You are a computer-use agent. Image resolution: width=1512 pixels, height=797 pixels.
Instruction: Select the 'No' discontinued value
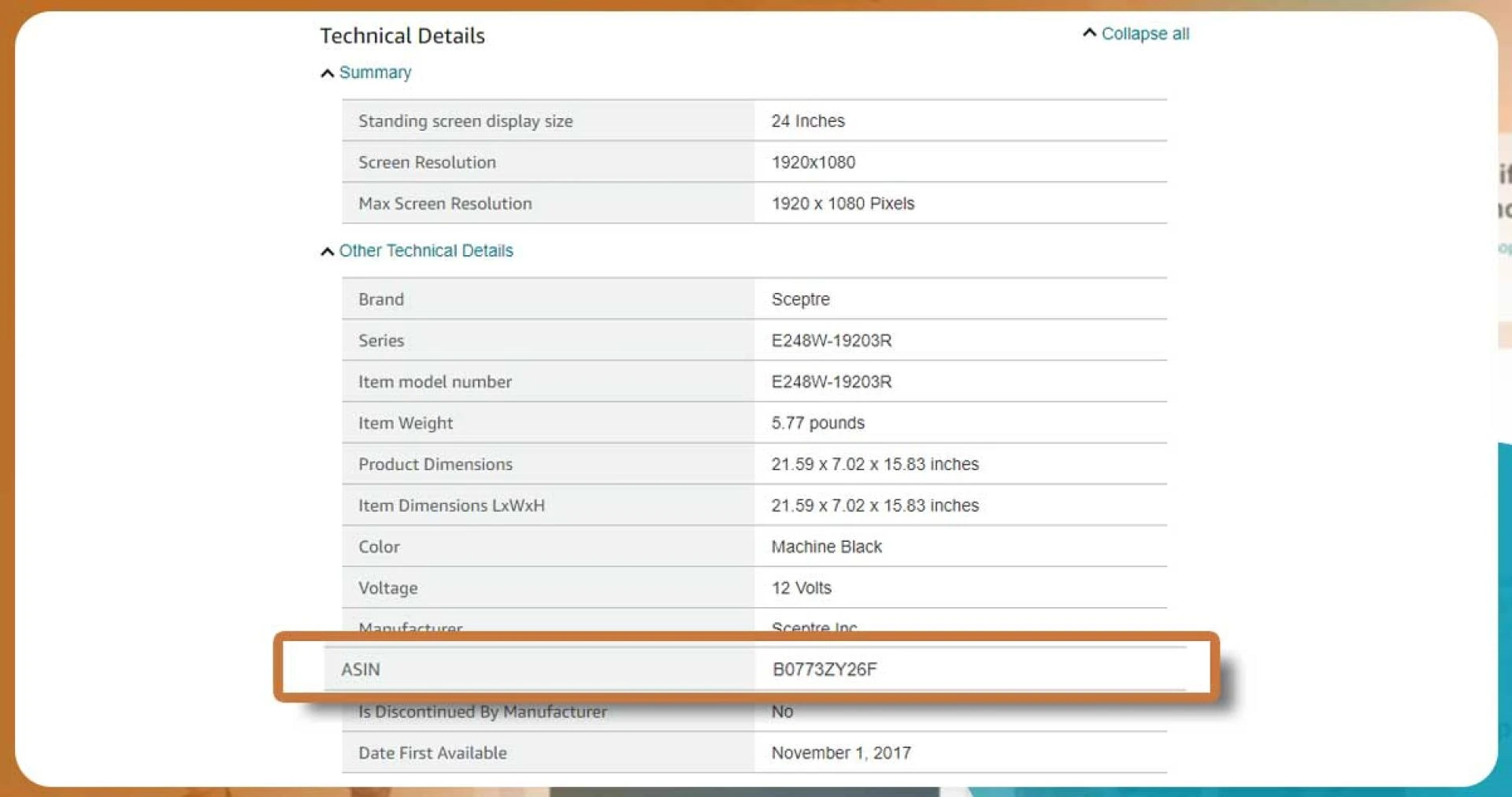[x=782, y=712]
